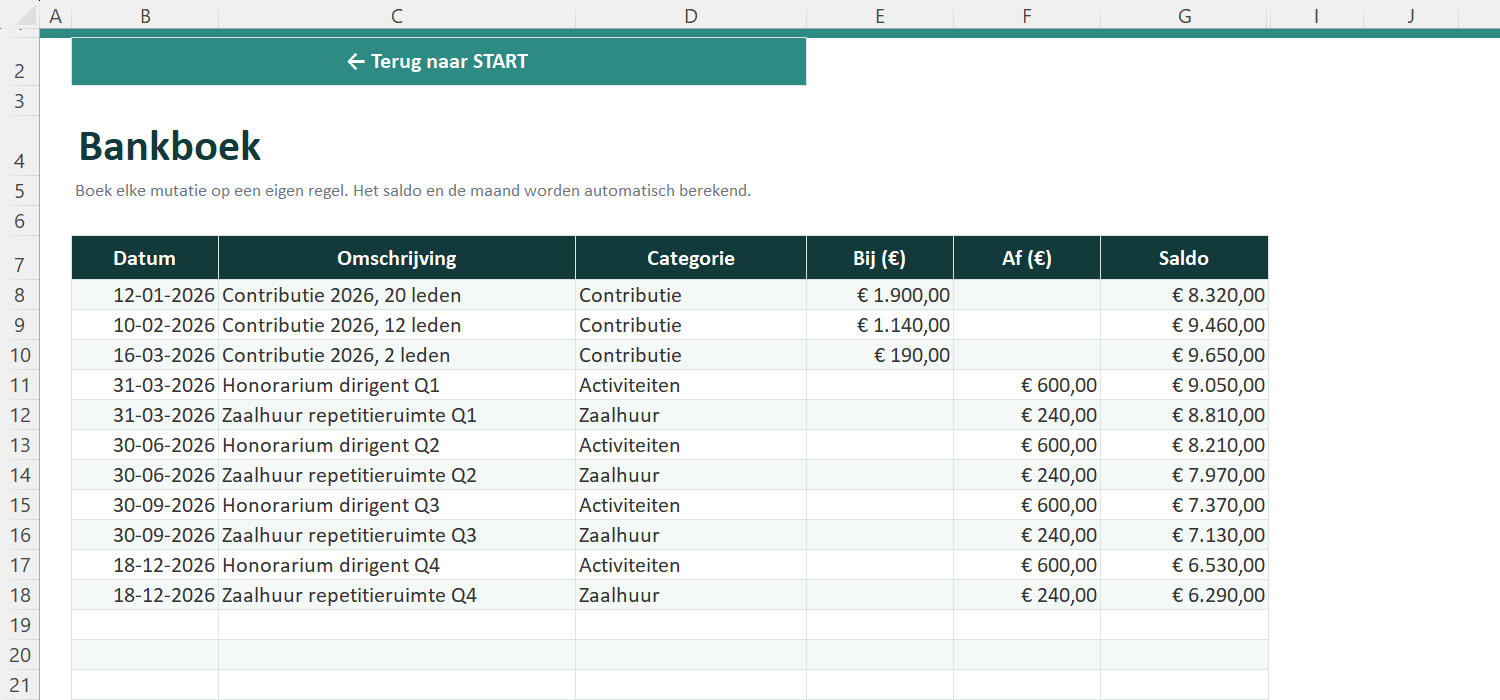Screen dimensions: 1500x700
Task: Click the Bankboek title cell
Action: (170, 146)
